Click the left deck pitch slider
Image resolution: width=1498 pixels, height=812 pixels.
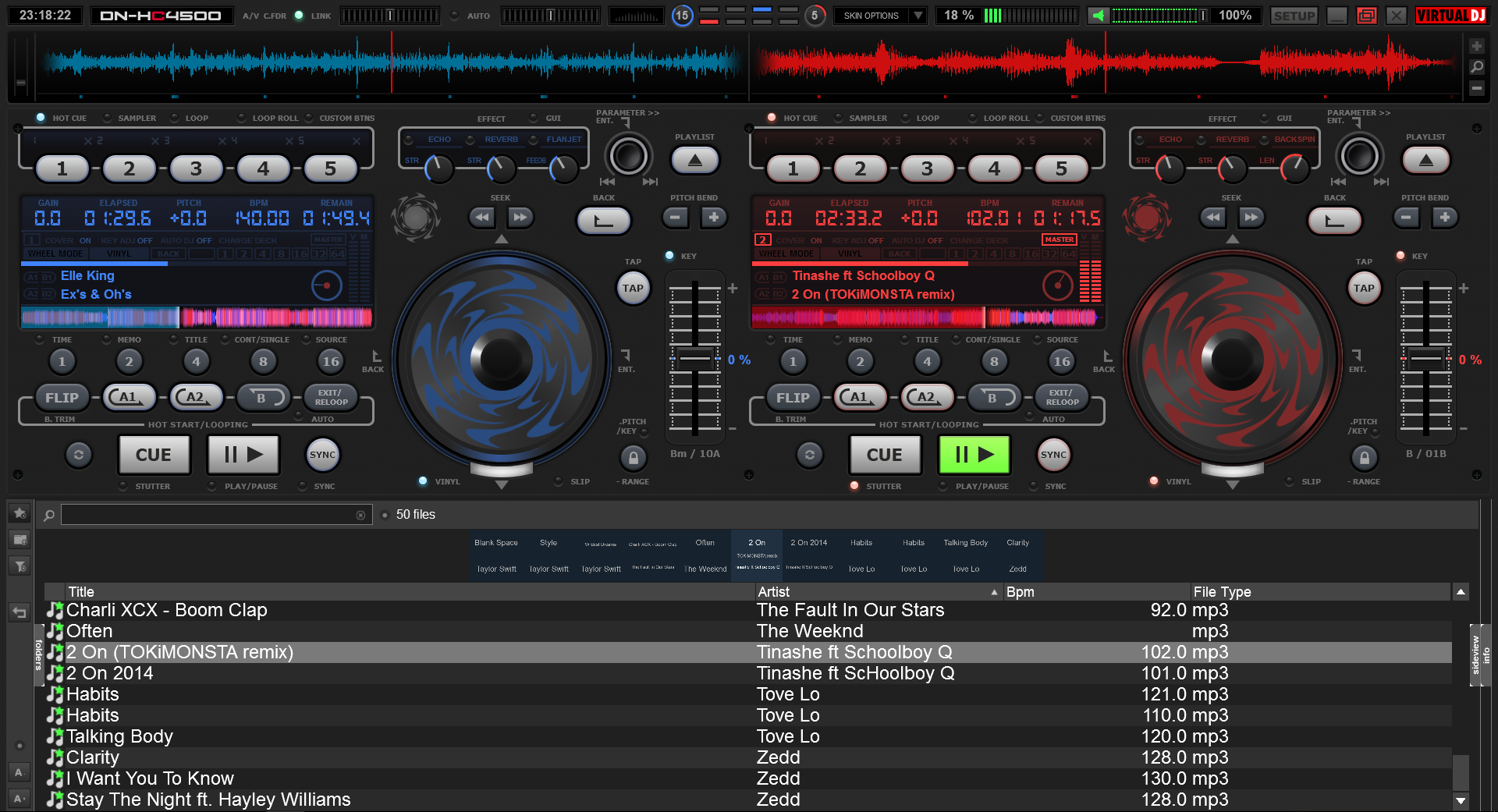[x=694, y=360]
